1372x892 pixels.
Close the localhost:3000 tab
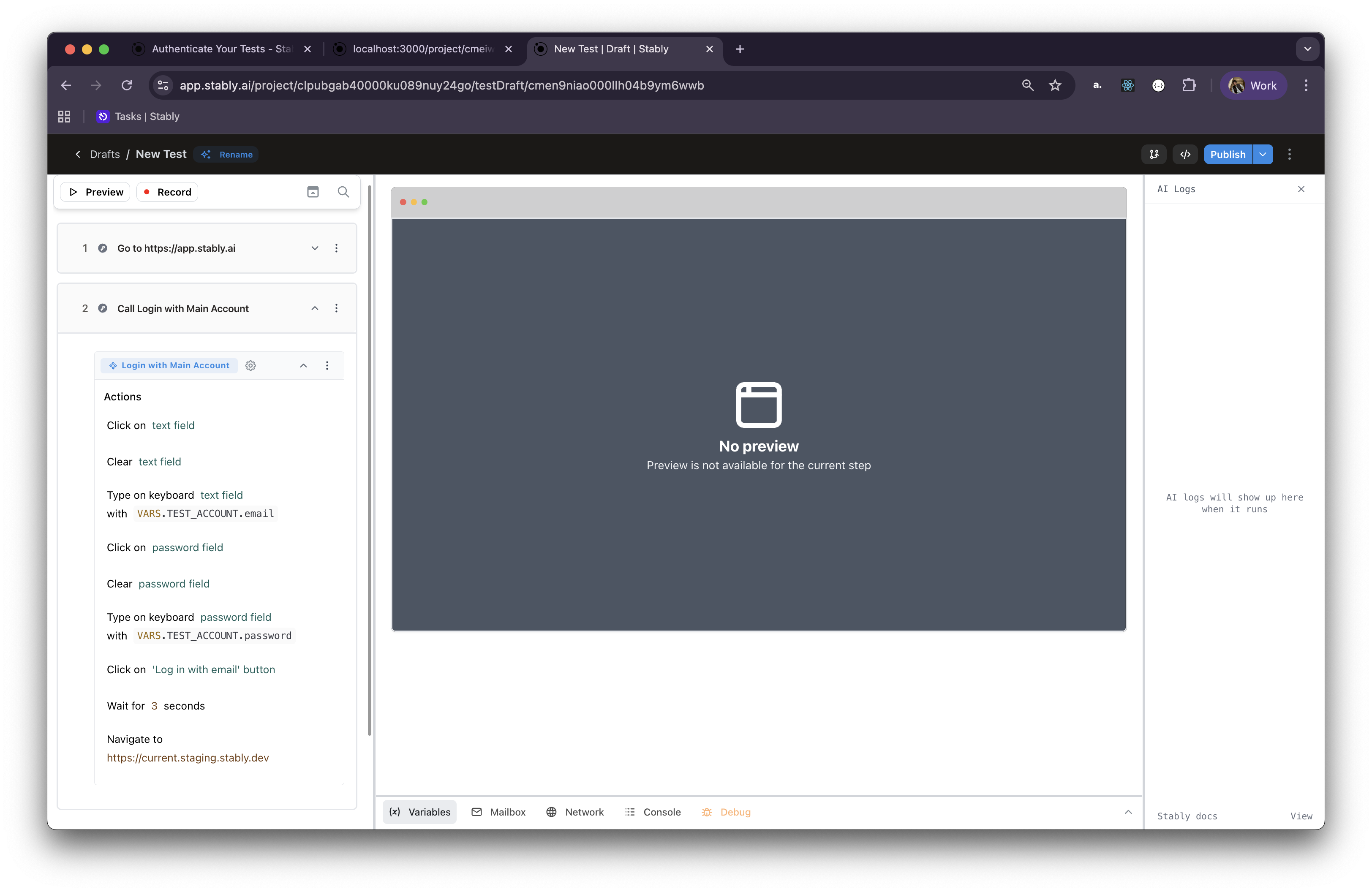click(x=509, y=49)
